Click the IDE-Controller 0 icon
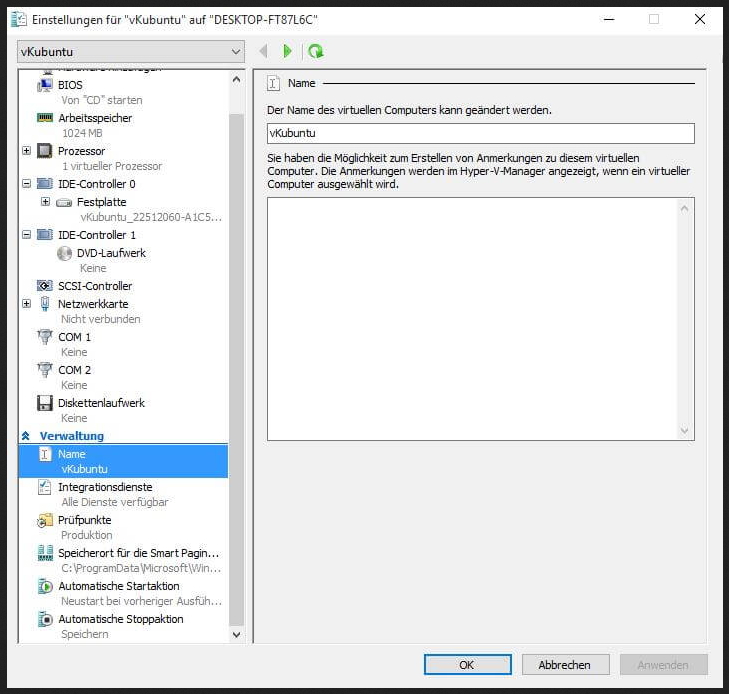The width and height of the screenshot is (729, 694). tap(45, 184)
